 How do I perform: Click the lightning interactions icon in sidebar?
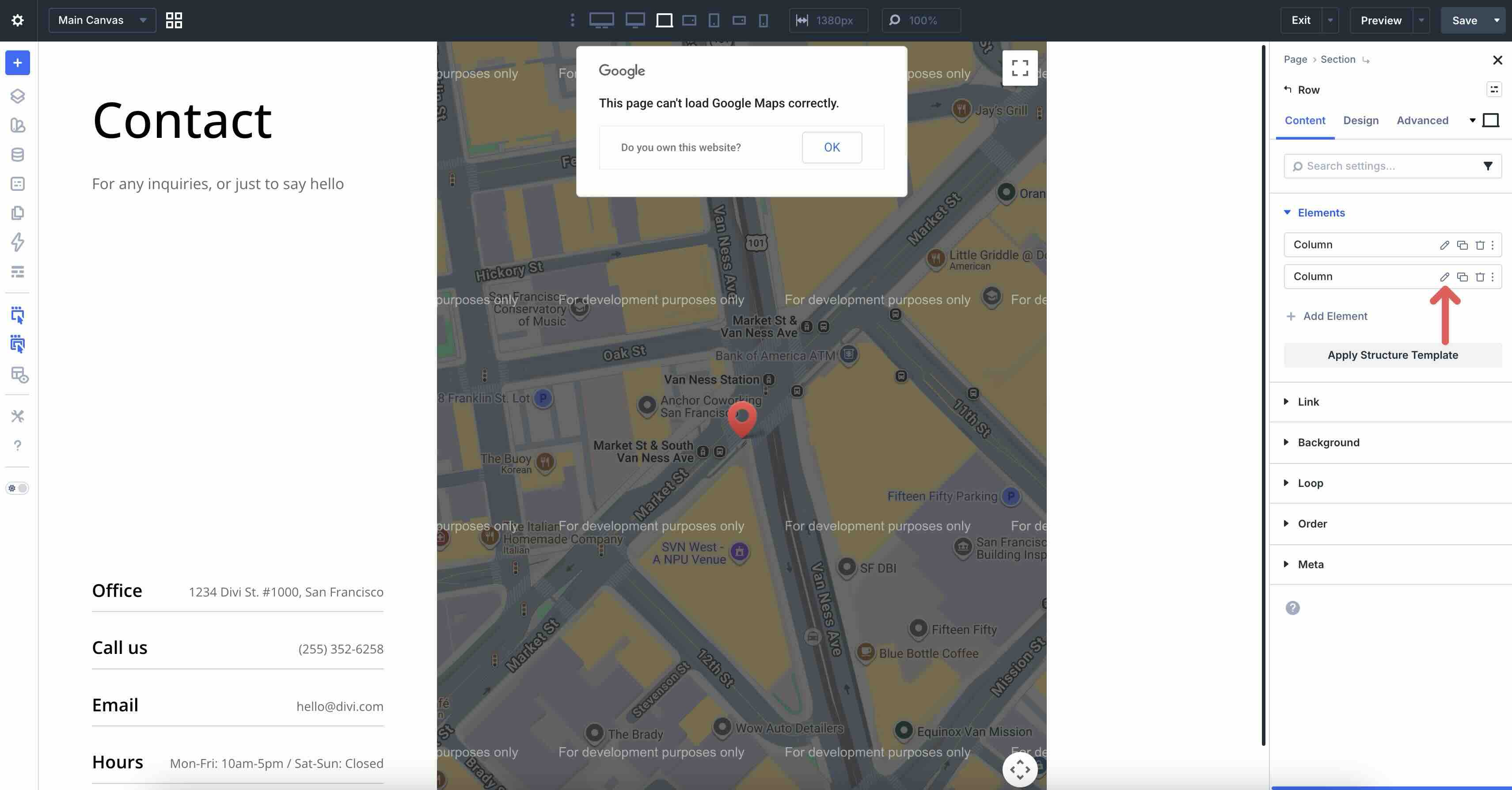18,243
